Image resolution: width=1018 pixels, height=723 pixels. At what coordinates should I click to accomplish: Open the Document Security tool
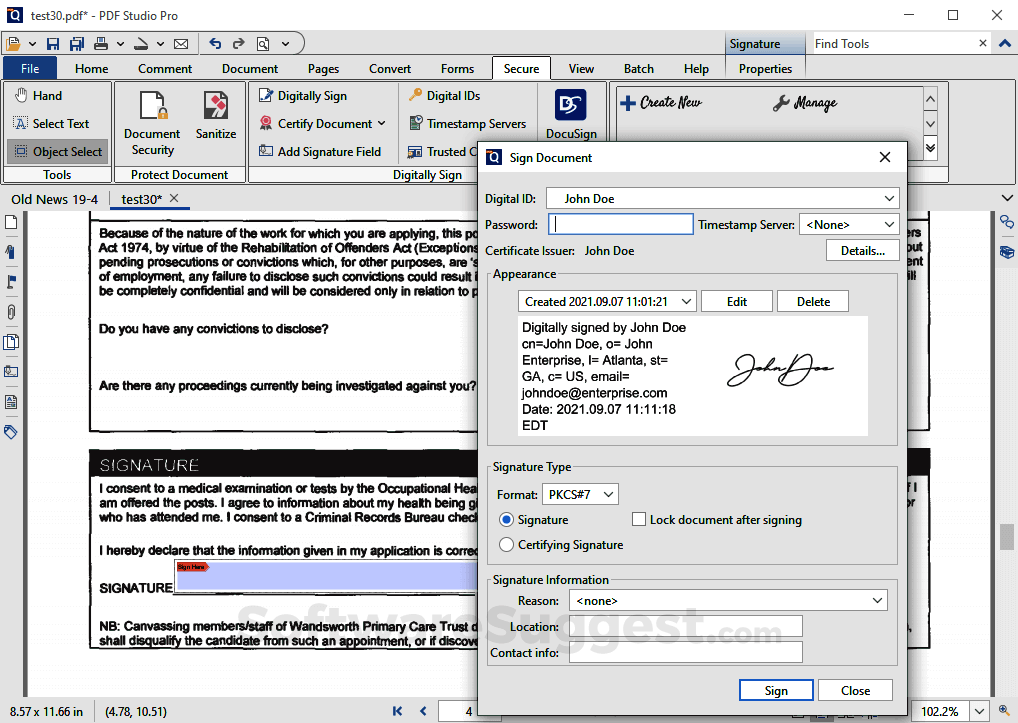151,120
